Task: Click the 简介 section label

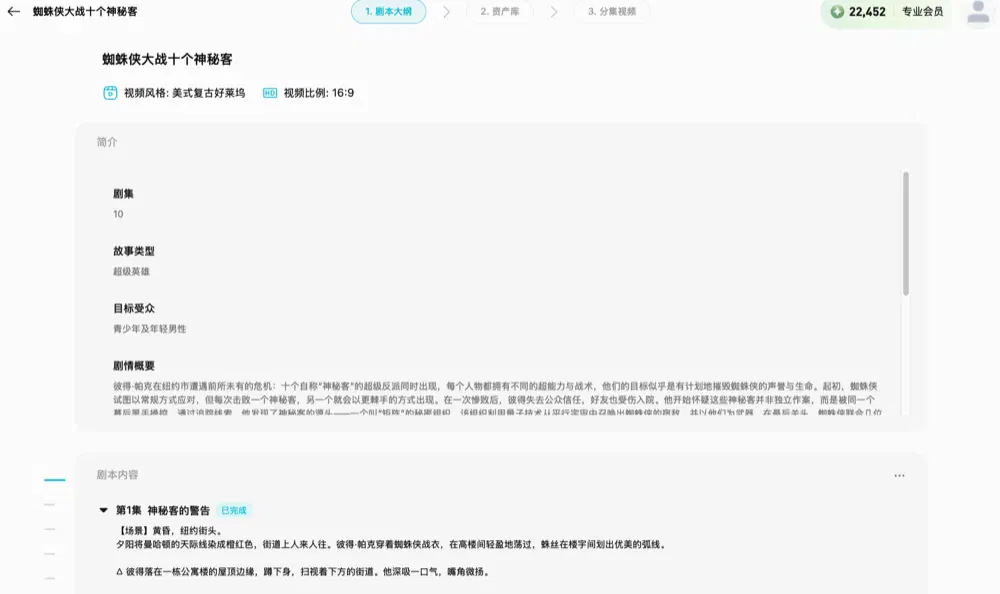Action: tap(107, 142)
